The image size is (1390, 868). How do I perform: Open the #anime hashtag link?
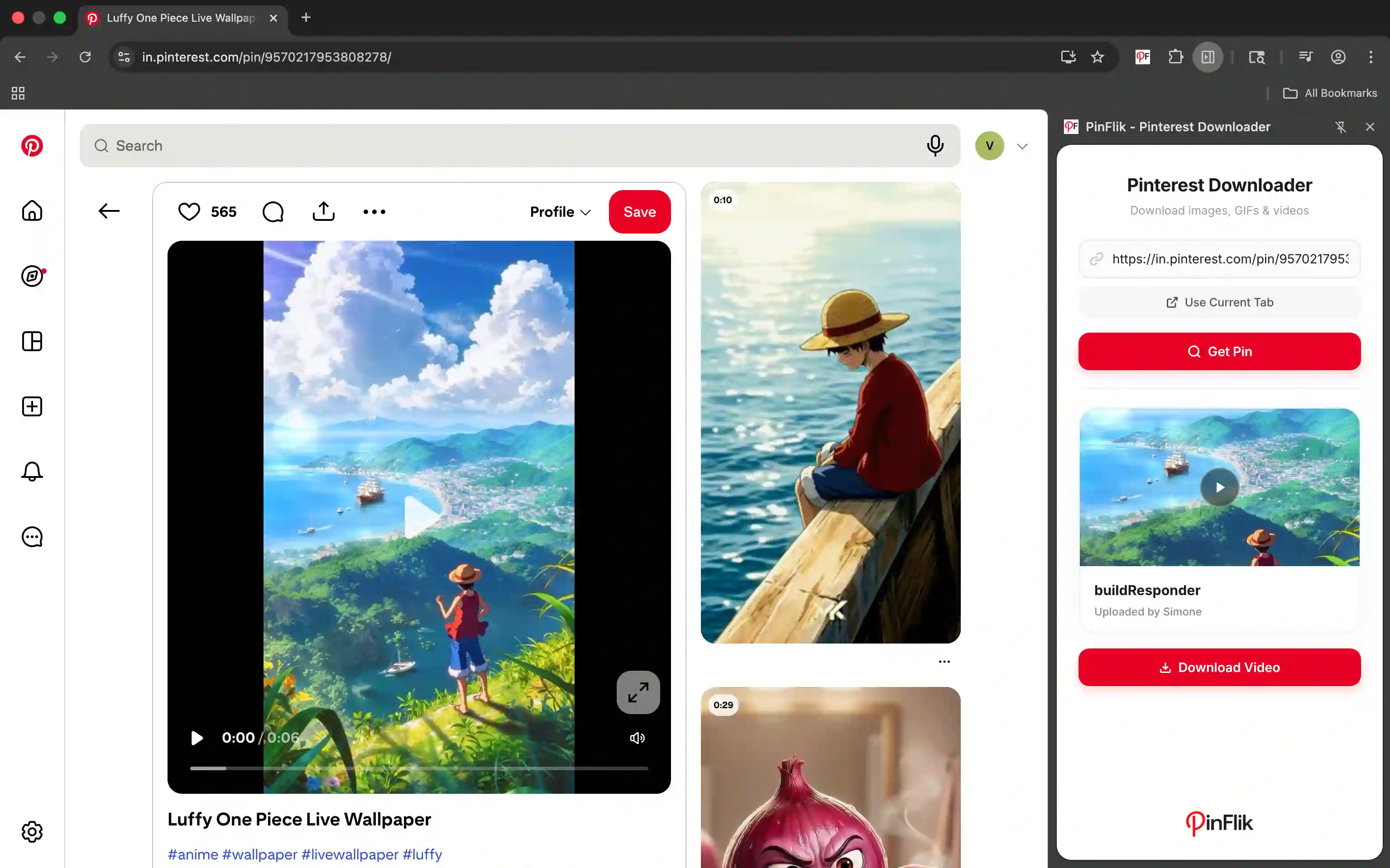coord(192,854)
